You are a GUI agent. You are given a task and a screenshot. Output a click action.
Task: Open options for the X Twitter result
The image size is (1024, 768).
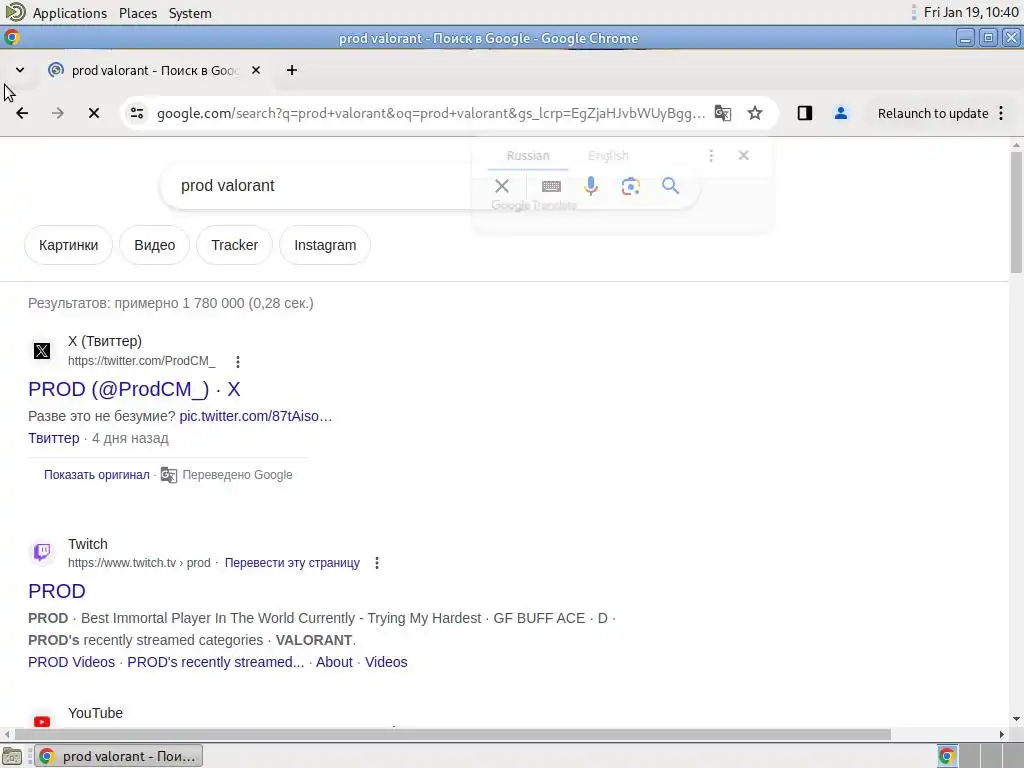[x=238, y=362]
